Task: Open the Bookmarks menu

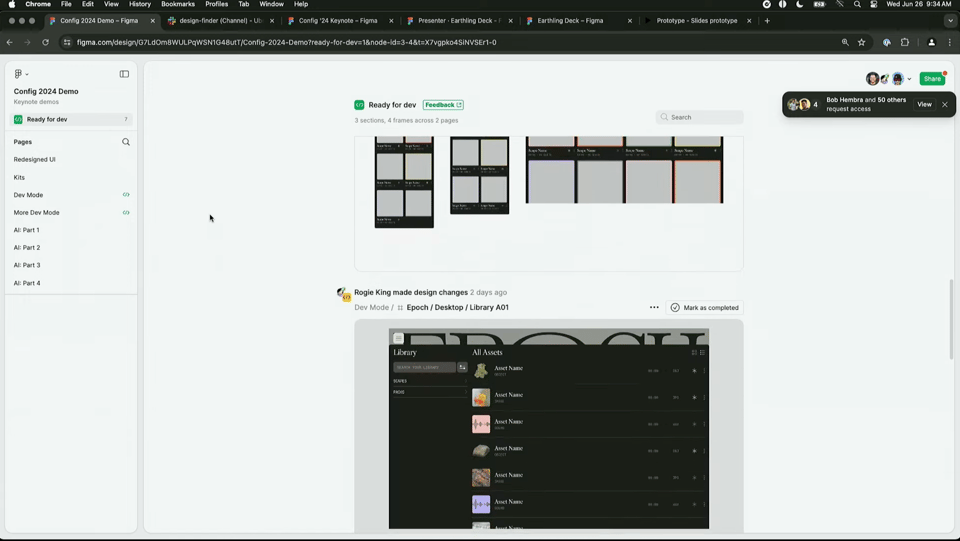Action: (x=178, y=4)
